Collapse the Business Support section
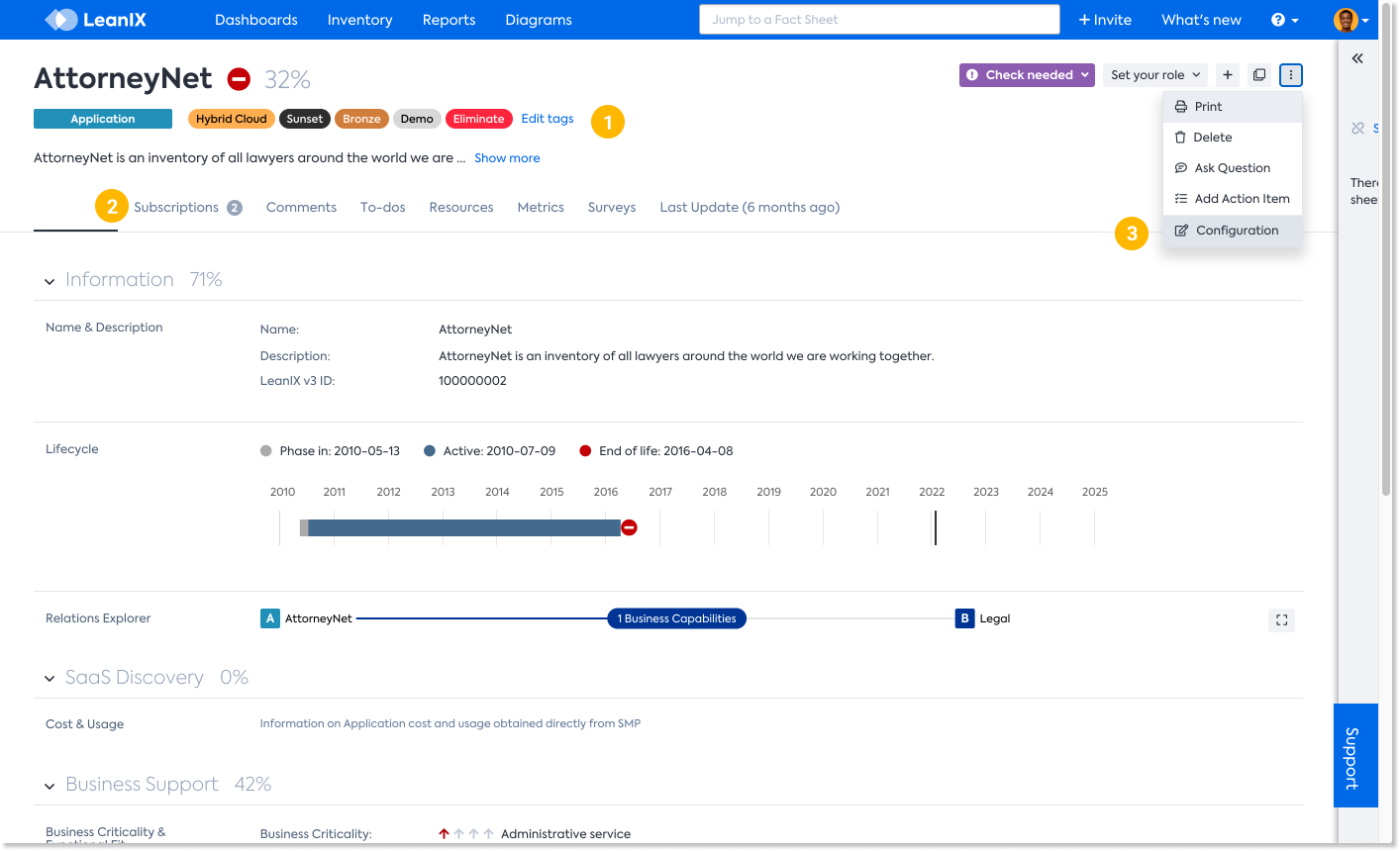1400x851 pixels. [x=50, y=787]
